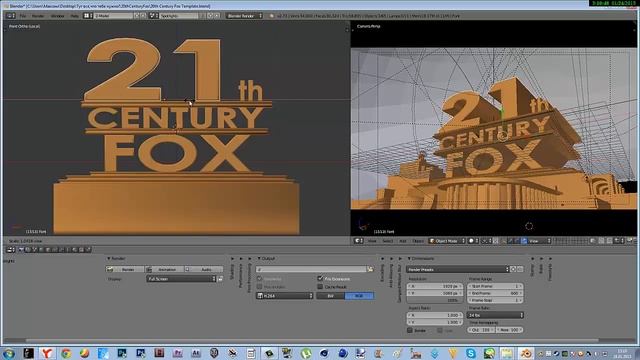Click the viewport shading icon
The width and height of the screenshot is (640, 360).
[x=473, y=241]
